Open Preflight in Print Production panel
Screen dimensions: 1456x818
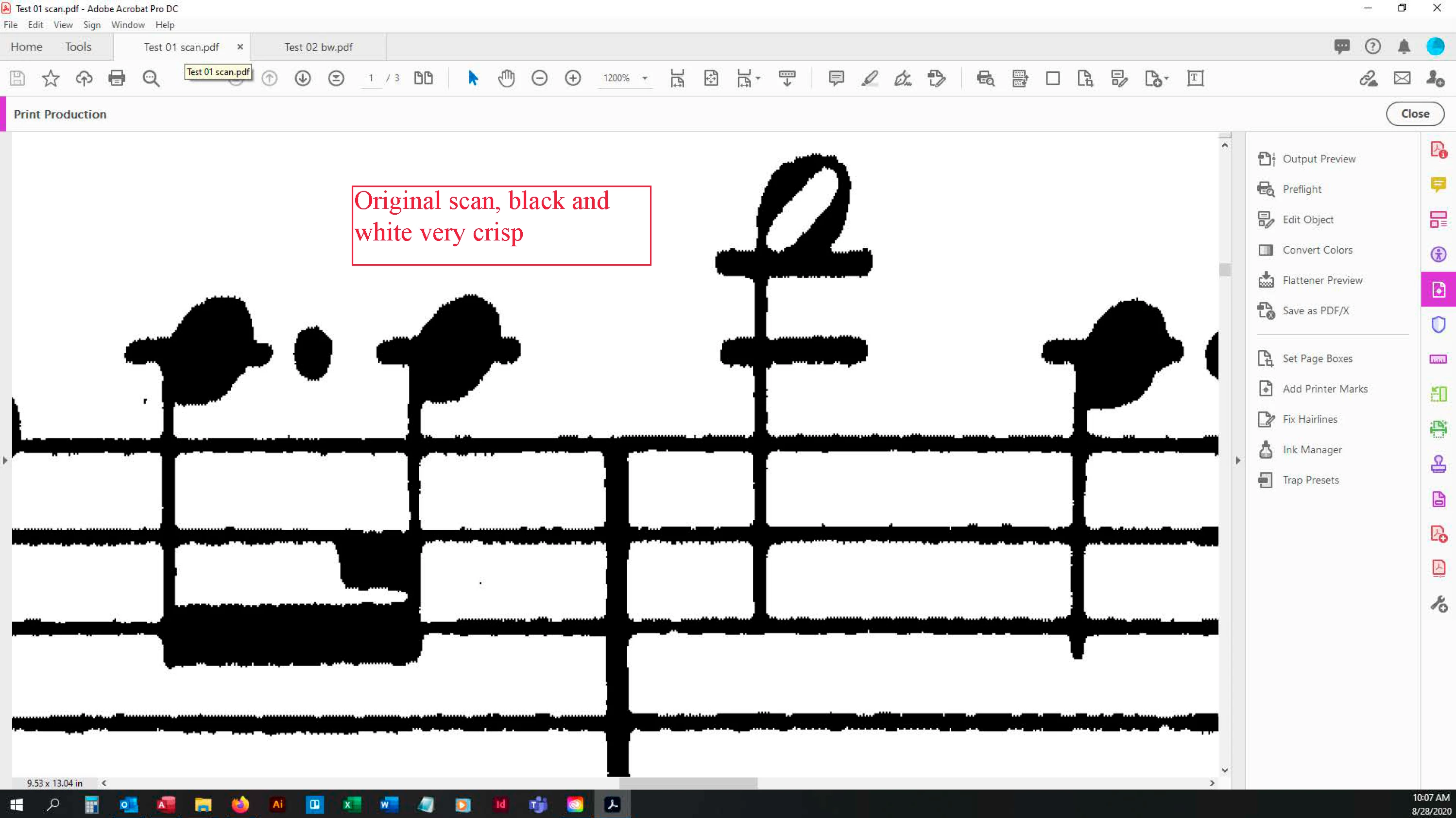(x=1301, y=189)
